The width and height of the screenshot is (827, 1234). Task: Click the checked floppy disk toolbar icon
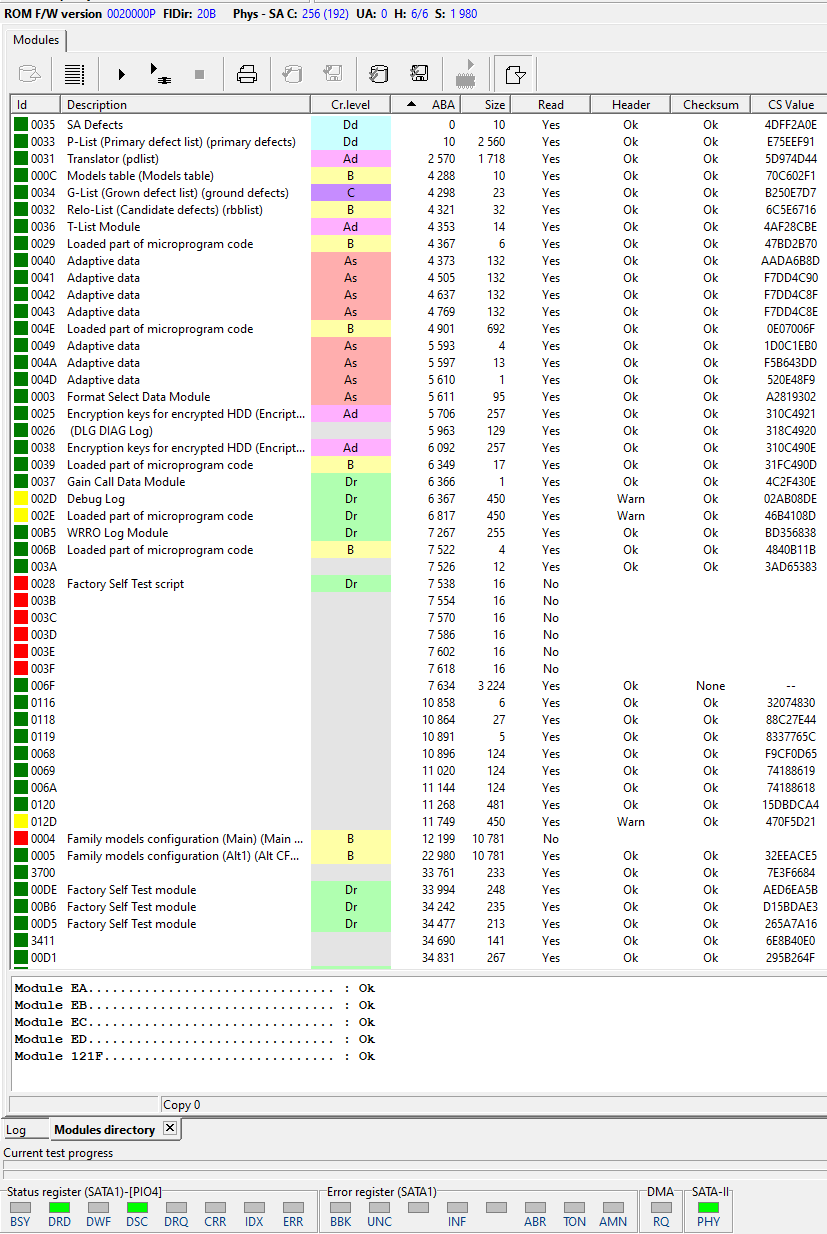(420, 74)
